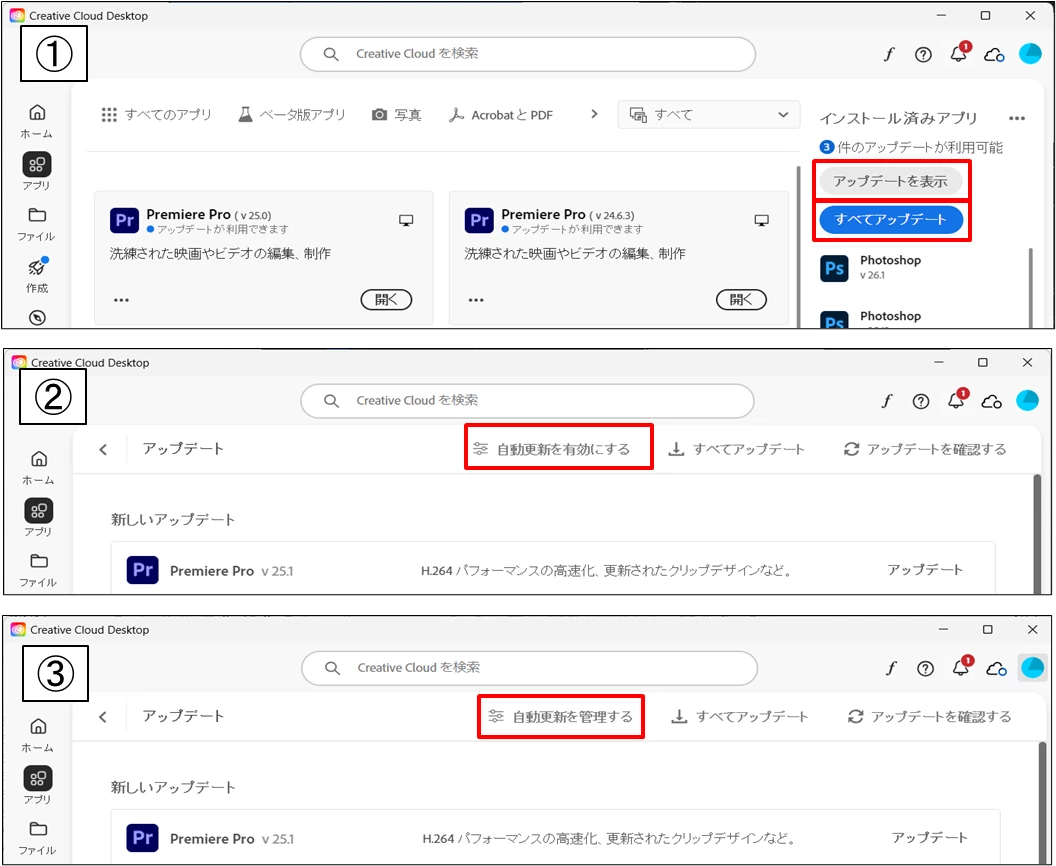Open notifications bell in the bottom window
The height and width of the screenshot is (866, 1056).
(x=962, y=667)
